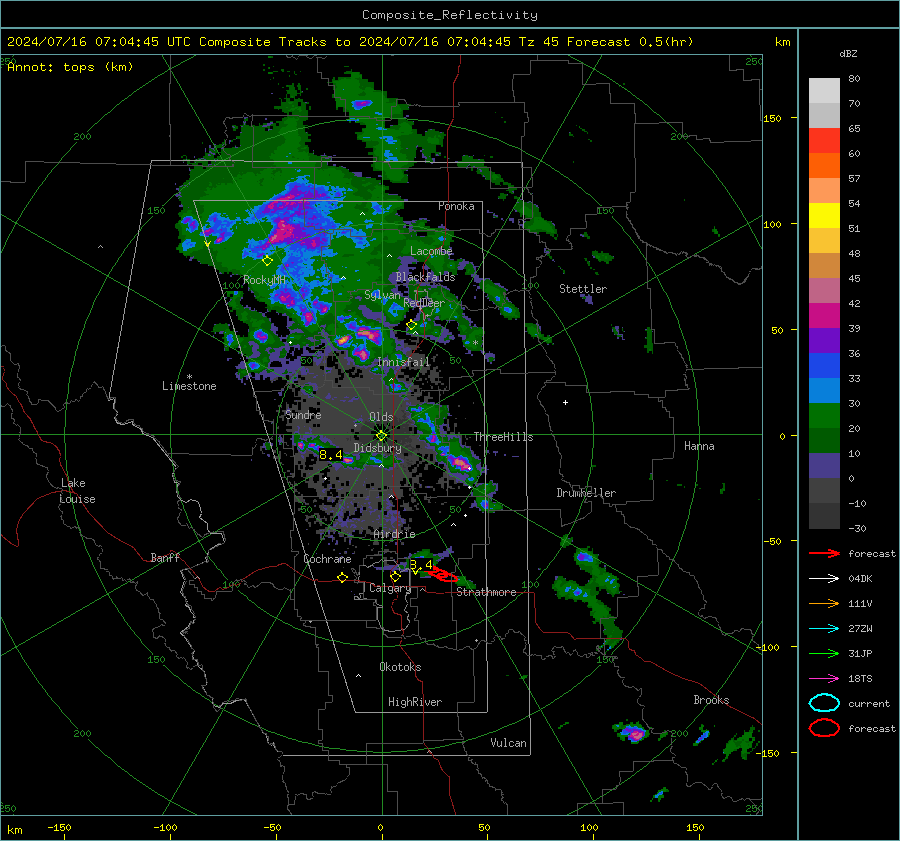Click the 'Innisfail' map label

coord(403,362)
